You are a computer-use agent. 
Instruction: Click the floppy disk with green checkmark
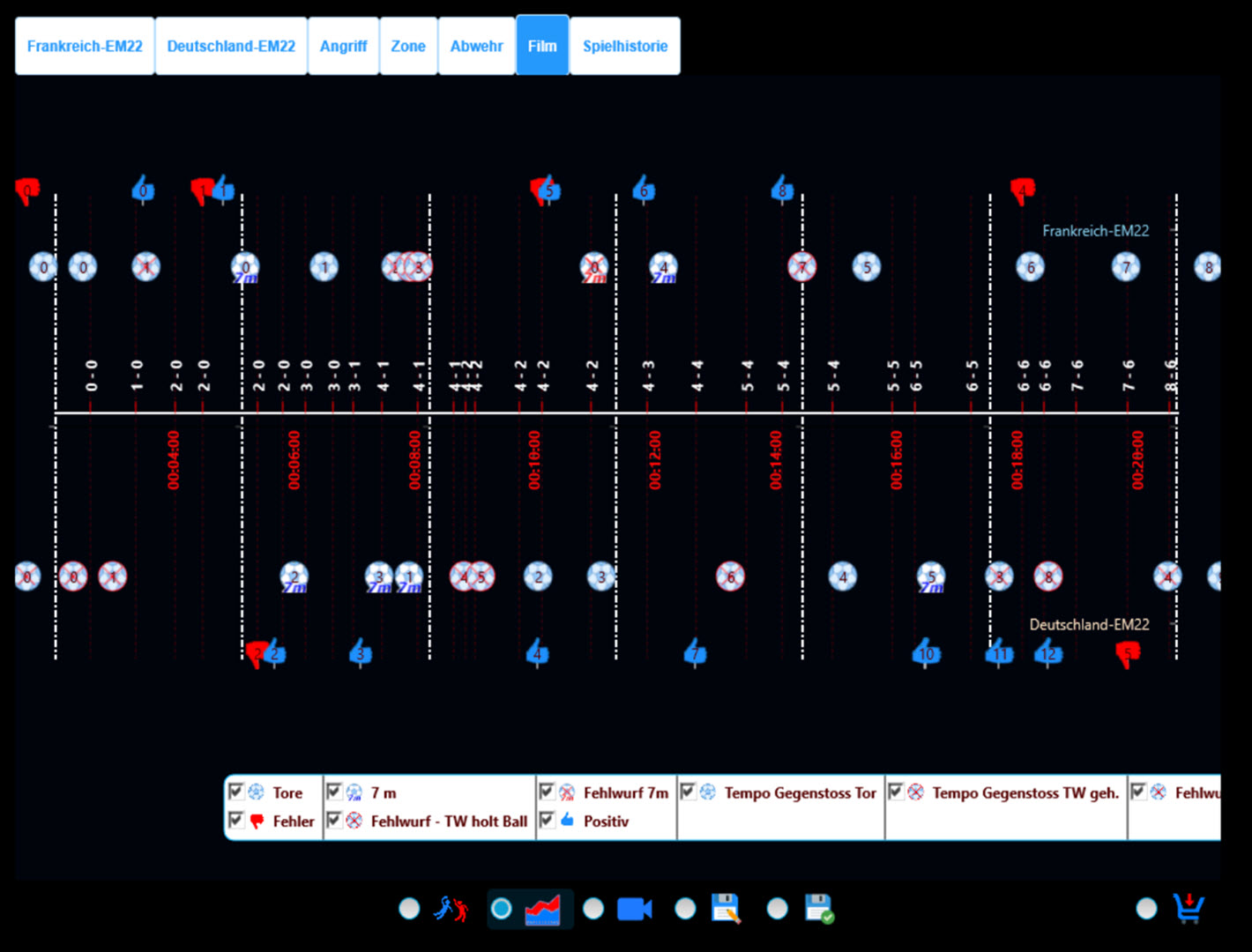click(x=818, y=909)
